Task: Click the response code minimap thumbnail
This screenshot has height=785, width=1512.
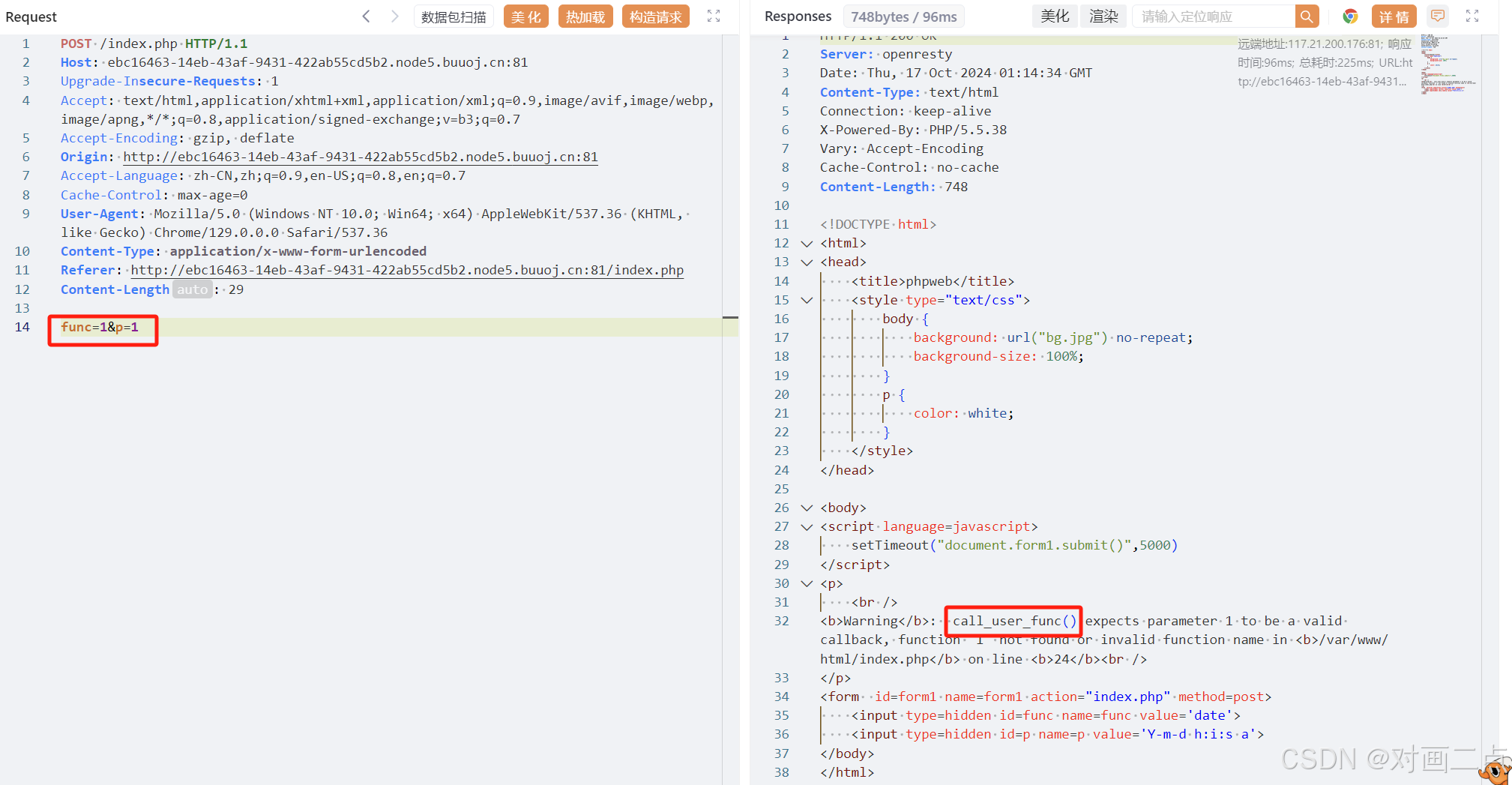Action: point(1448,64)
